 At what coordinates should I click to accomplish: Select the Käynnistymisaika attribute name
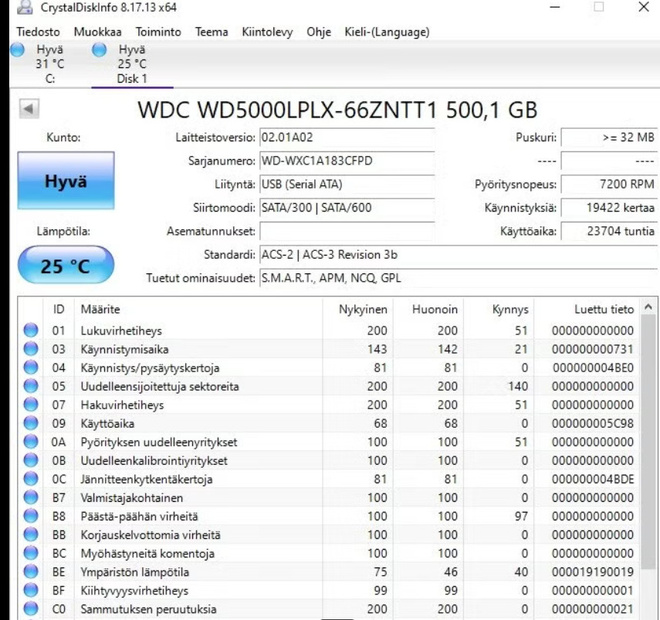125,349
